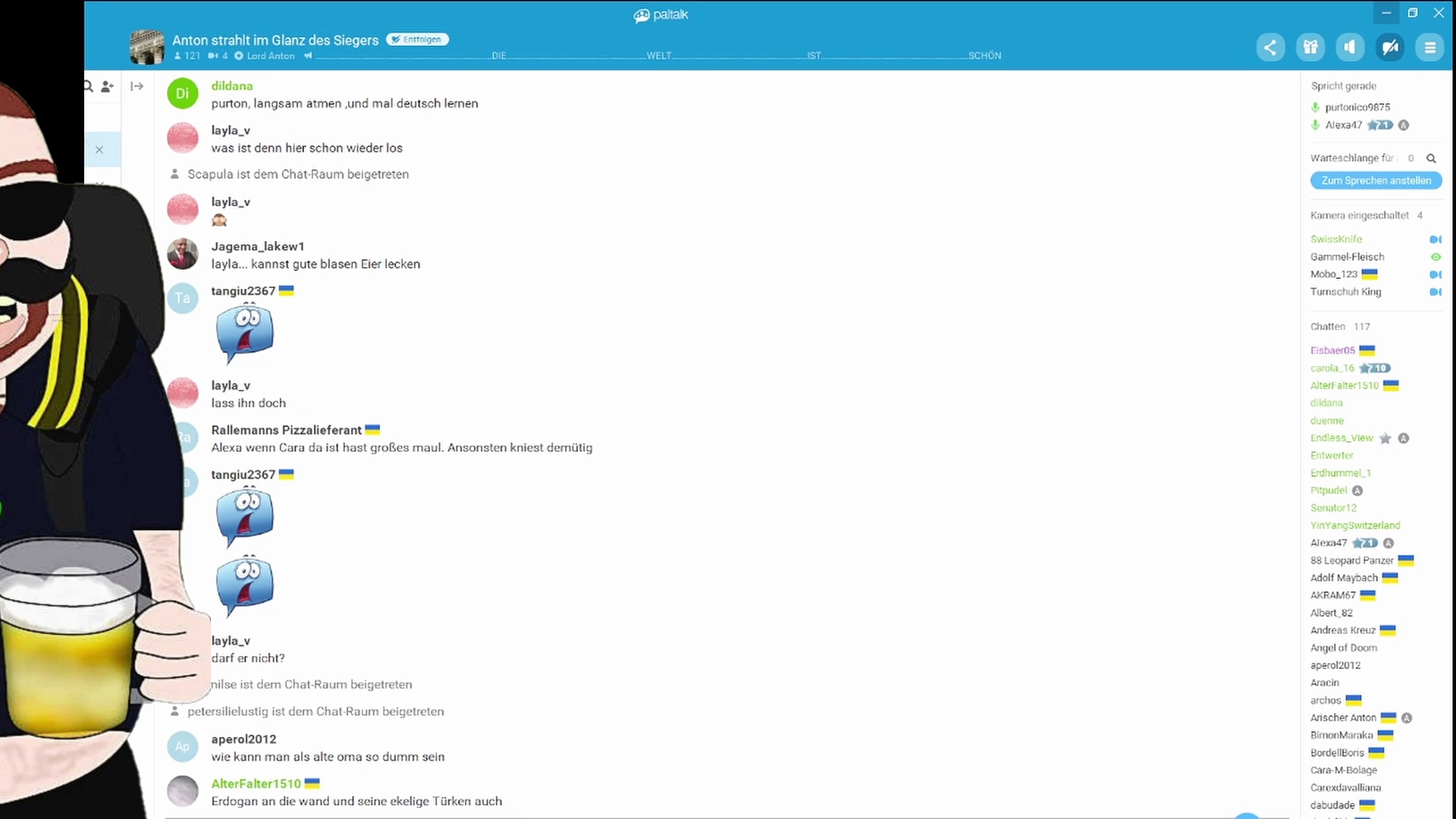This screenshot has width=1456, height=819.
Task: Select Eisbaer05 in chat member list
Action: (x=1332, y=350)
